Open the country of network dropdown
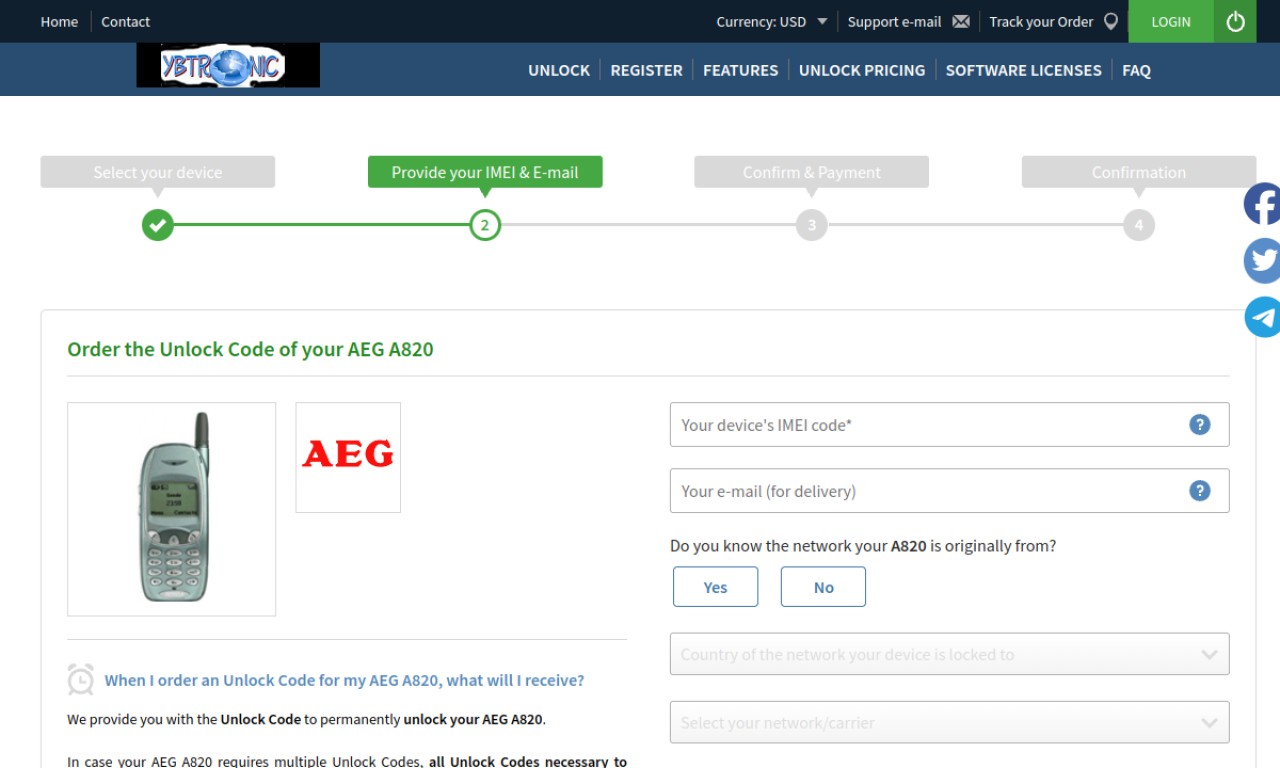The height and width of the screenshot is (768, 1280). [949, 654]
